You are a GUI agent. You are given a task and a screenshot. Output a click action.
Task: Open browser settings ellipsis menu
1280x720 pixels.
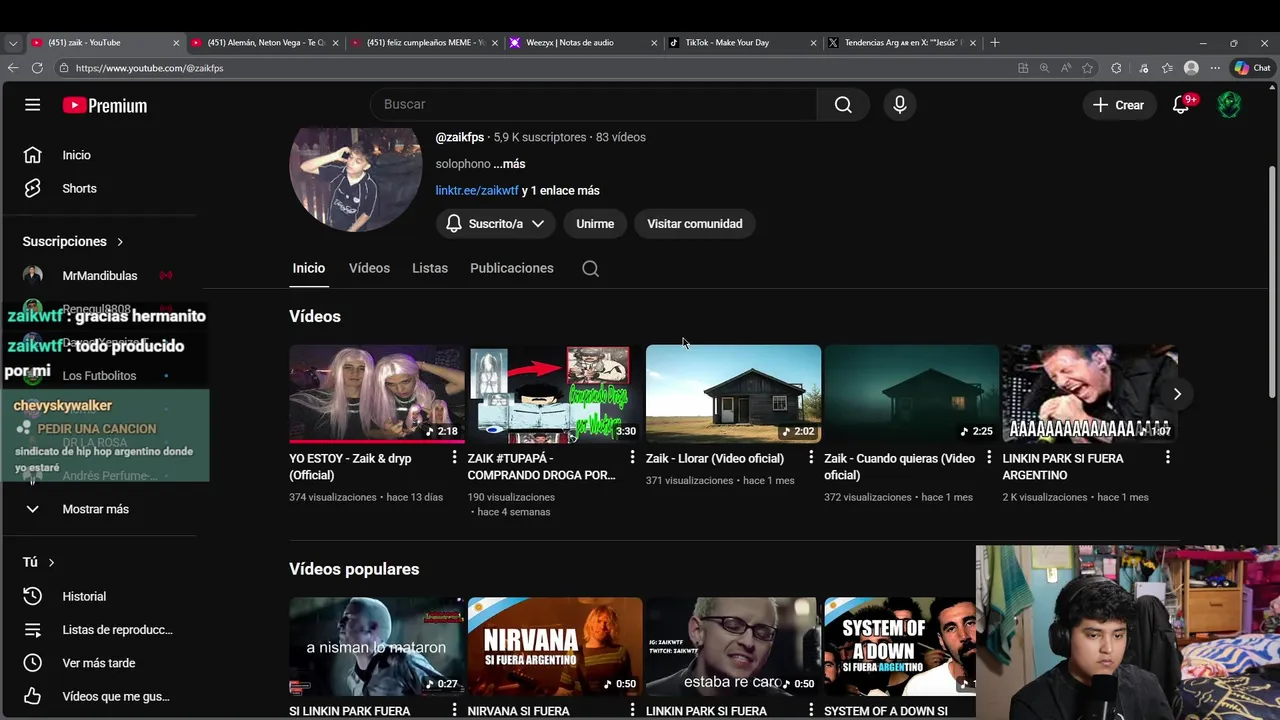point(1215,68)
